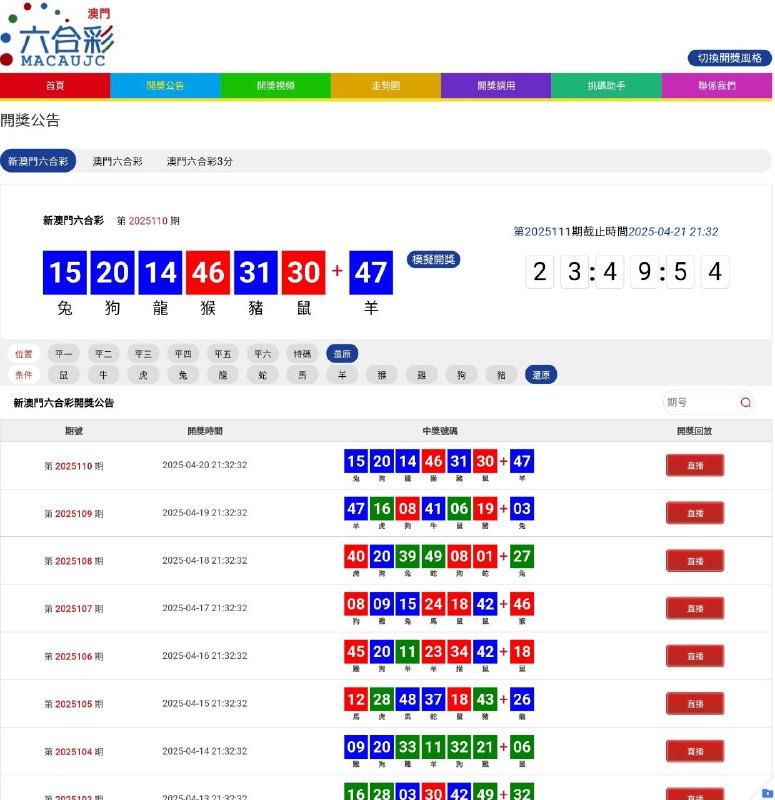Image resolution: width=775 pixels, height=800 pixels.
Task: Click the large special number 47 ball
Action: (x=371, y=272)
